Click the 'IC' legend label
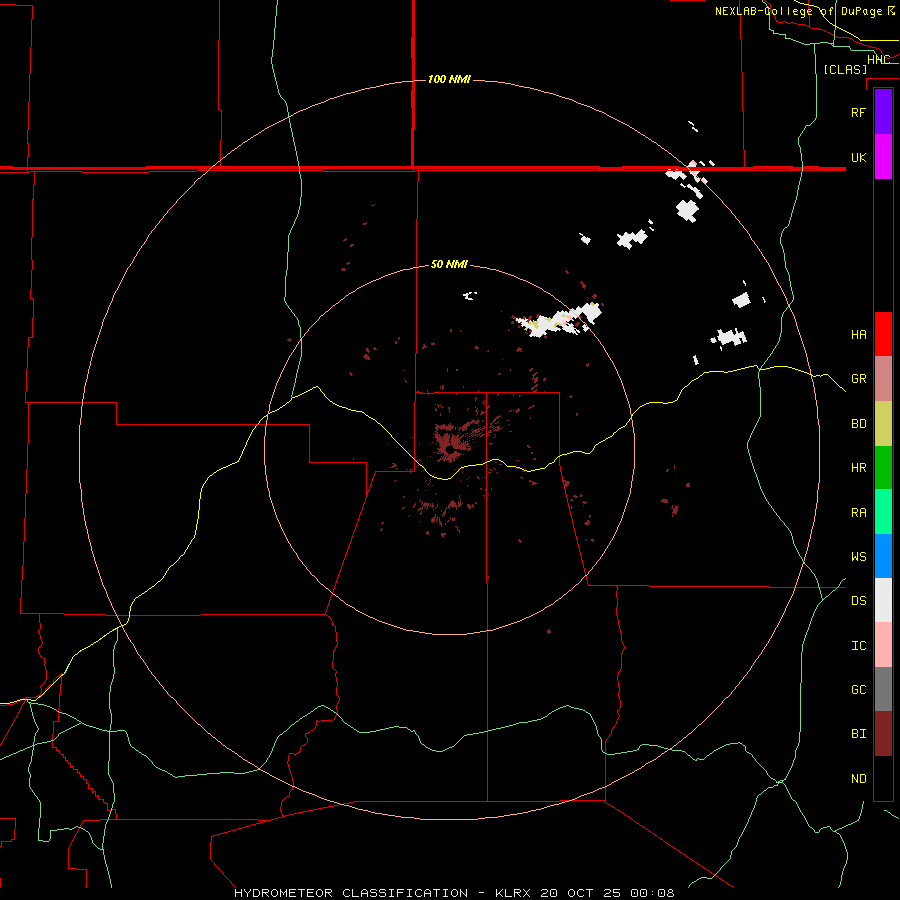The height and width of the screenshot is (900, 900). [x=858, y=645]
